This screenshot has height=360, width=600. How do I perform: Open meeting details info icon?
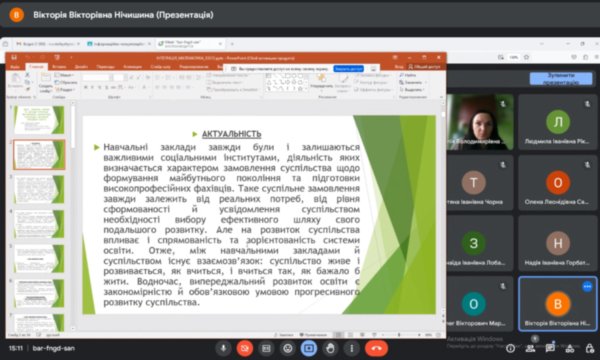(x=510, y=348)
